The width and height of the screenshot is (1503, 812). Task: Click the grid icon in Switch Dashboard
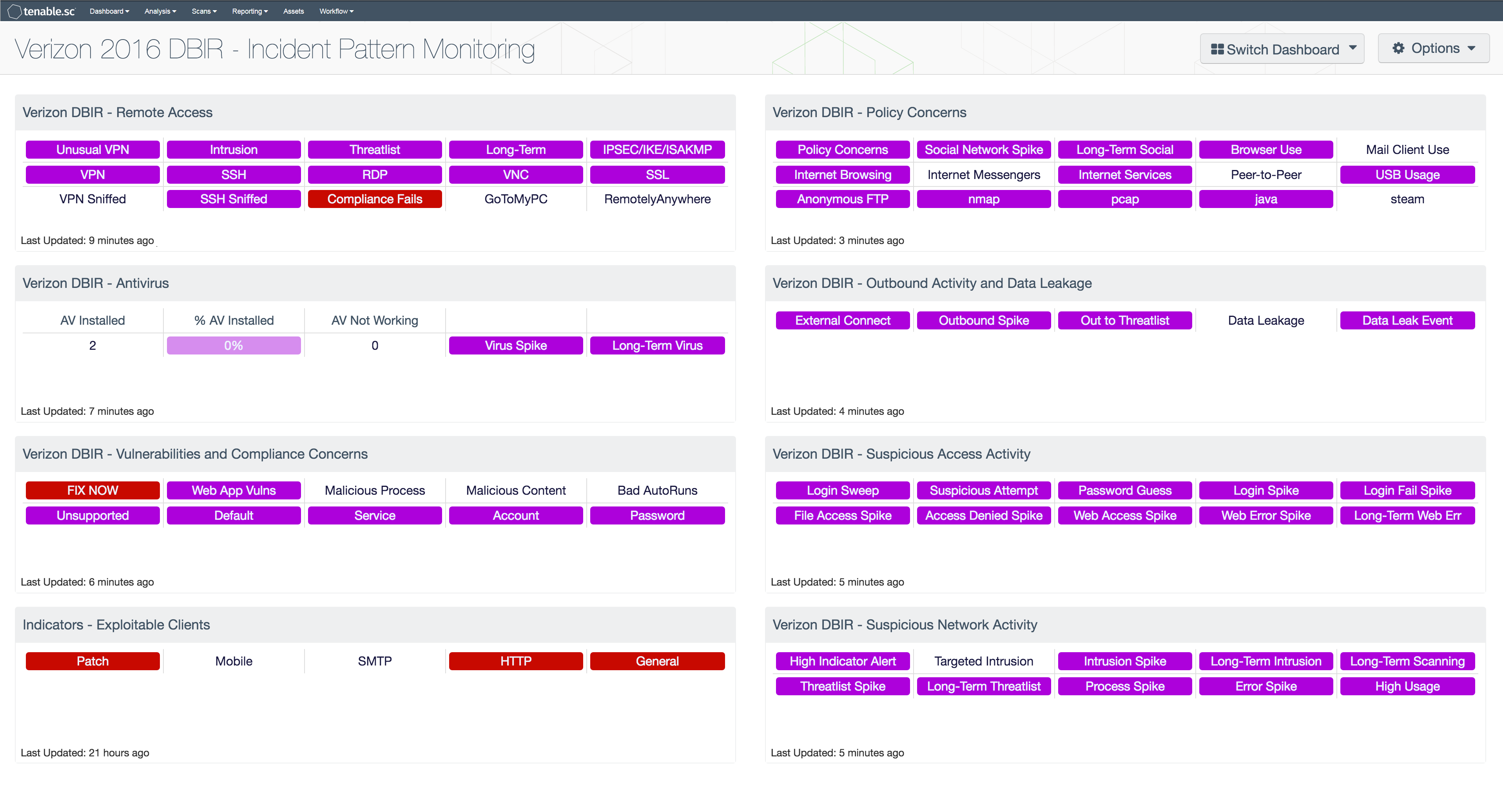(x=1217, y=50)
